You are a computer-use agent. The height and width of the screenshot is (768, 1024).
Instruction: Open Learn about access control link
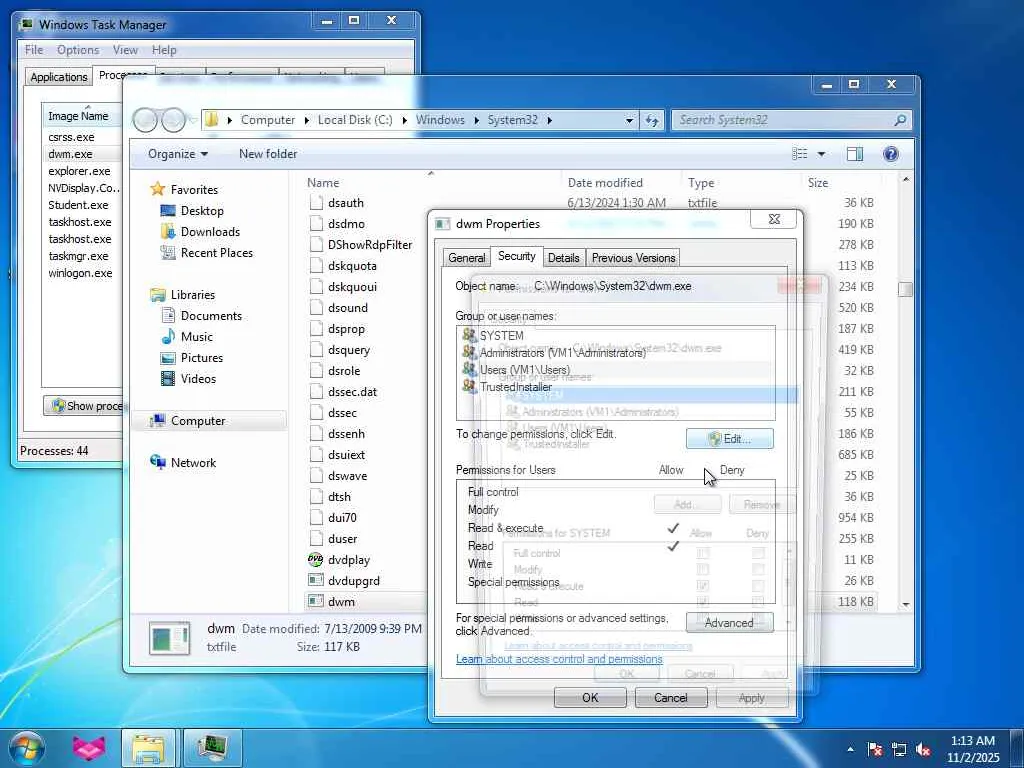coord(559,659)
